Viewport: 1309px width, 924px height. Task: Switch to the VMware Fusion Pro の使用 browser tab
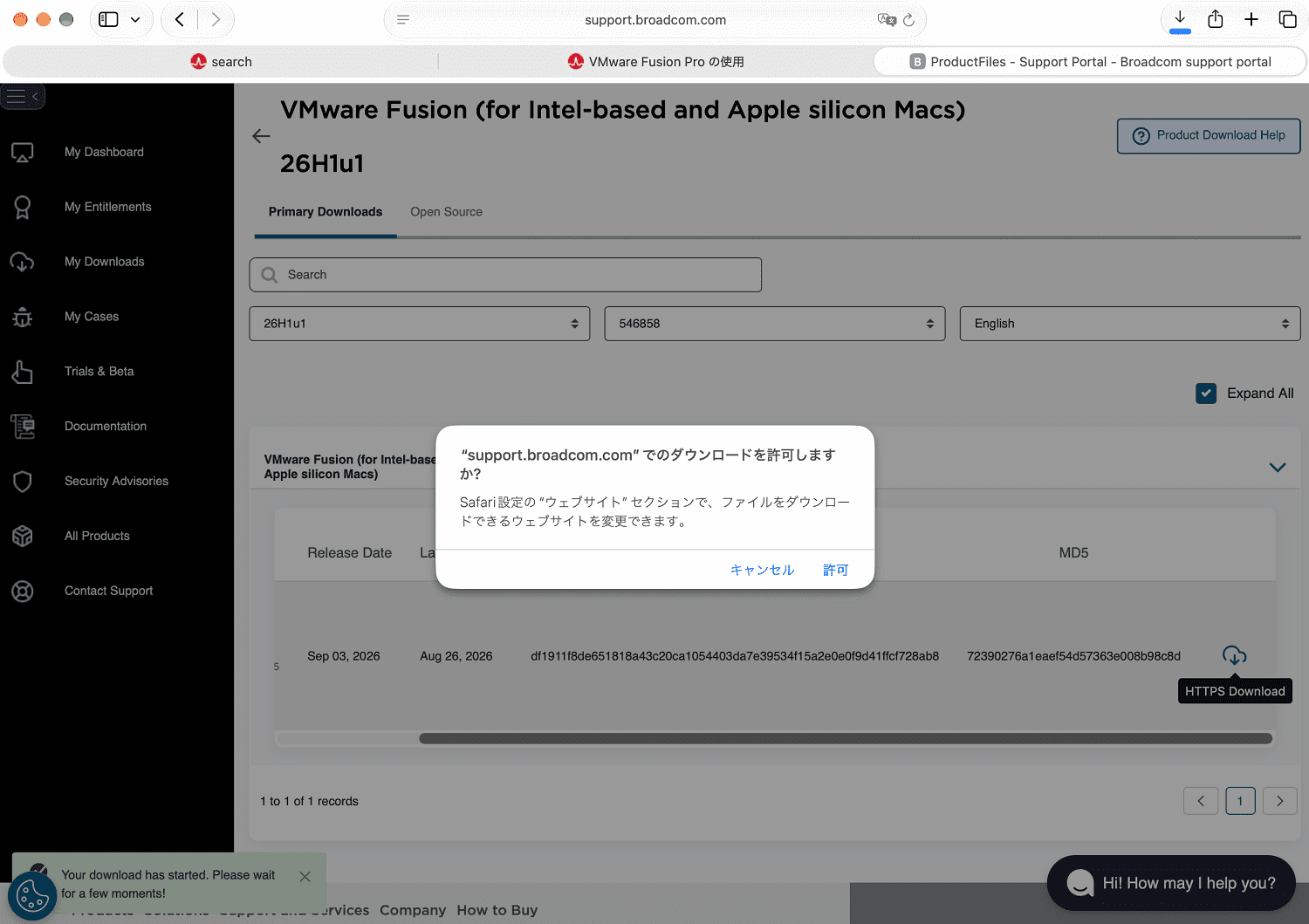point(655,62)
